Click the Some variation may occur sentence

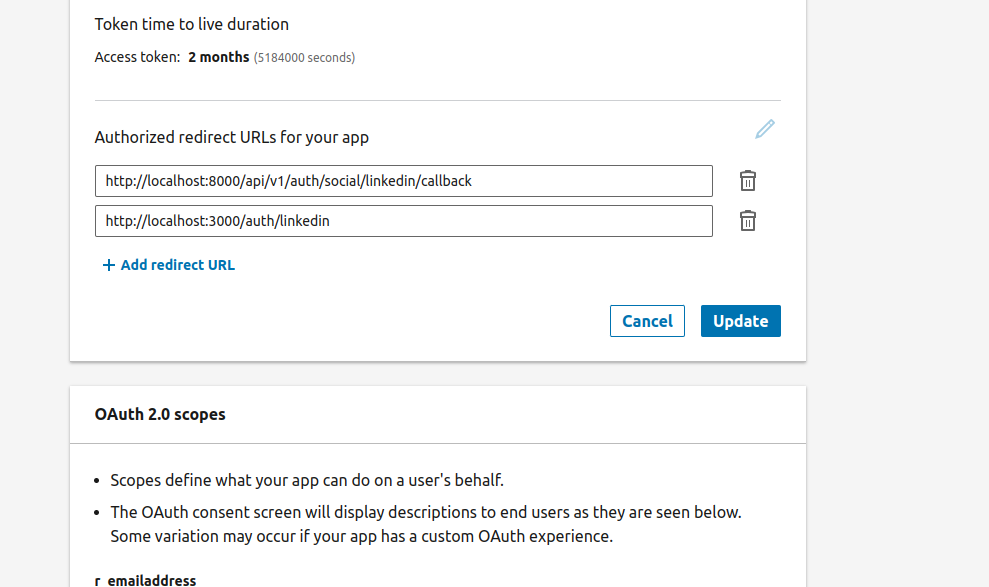point(360,536)
